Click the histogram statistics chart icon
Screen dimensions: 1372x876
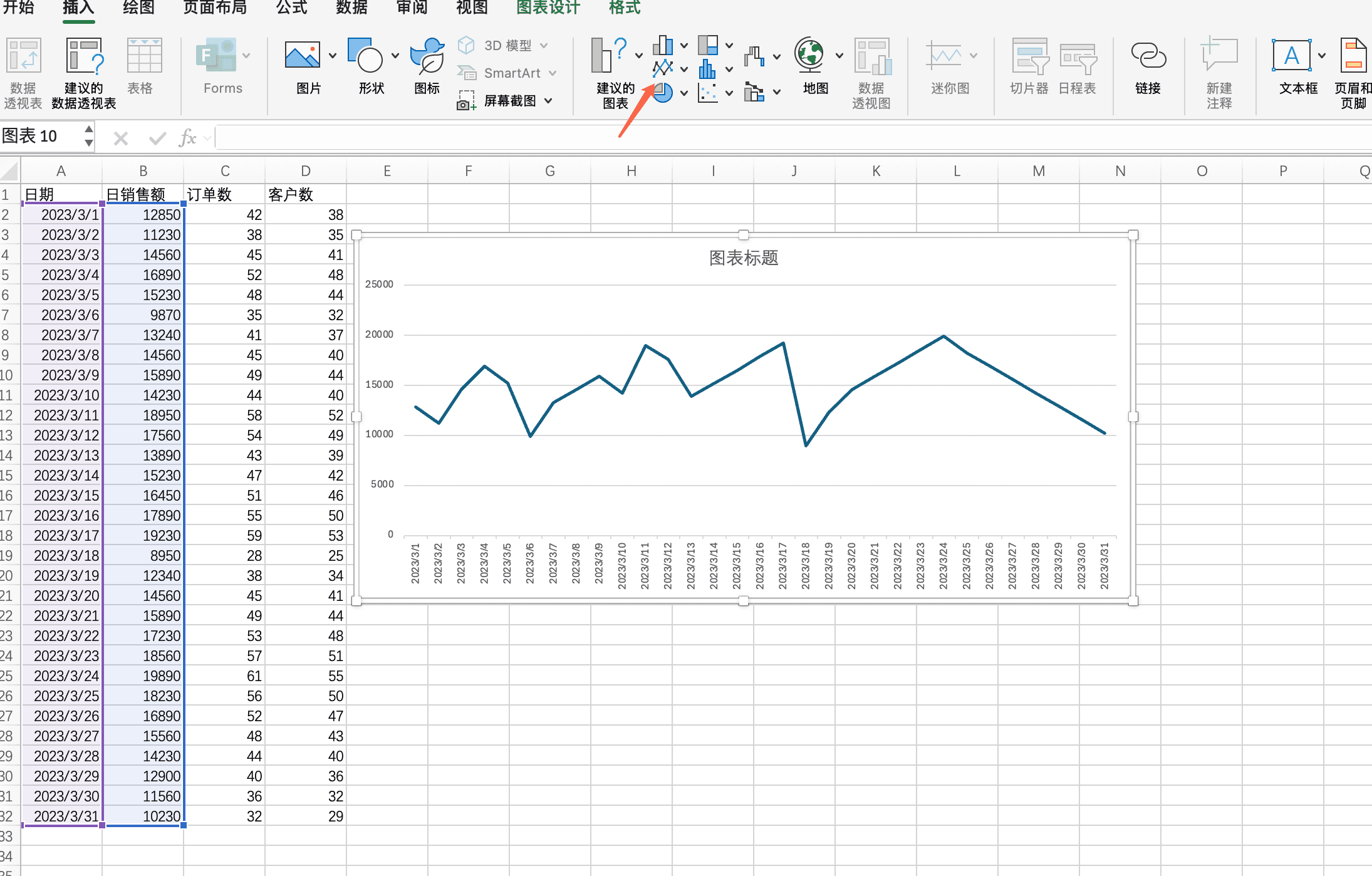707,68
